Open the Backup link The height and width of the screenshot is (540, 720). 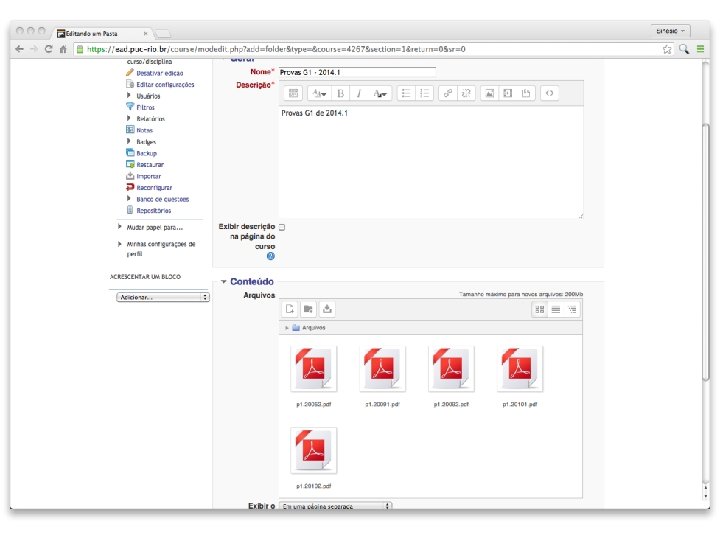pos(146,153)
